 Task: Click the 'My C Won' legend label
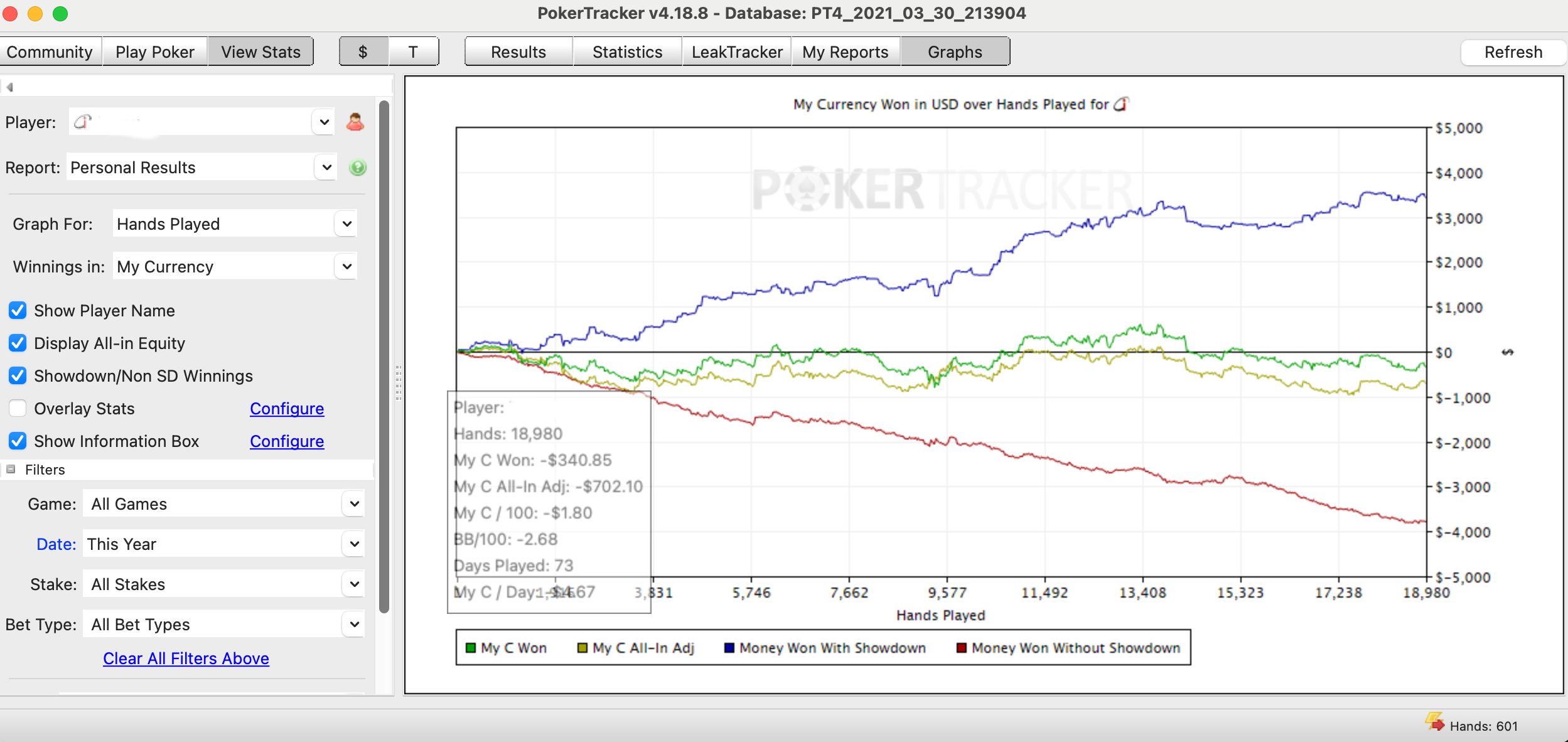pos(514,648)
